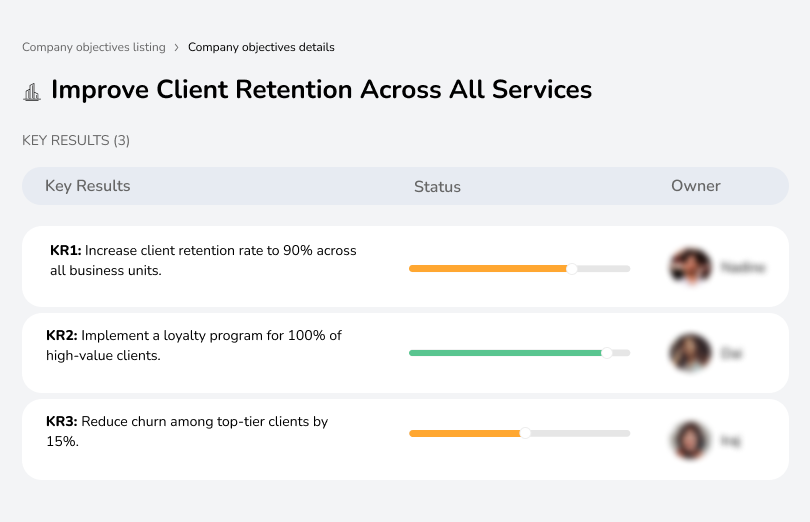Click the KR3 owner avatar
The width and height of the screenshot is (810, 522).
tap(690, 440)
